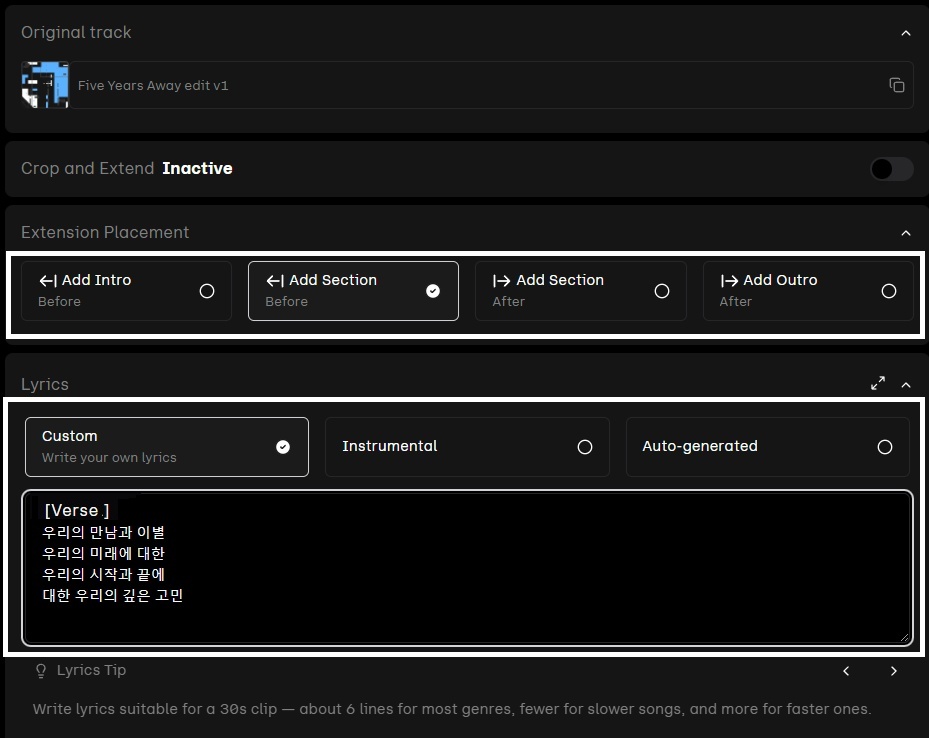Collapse the Extension Placement section
This screenshot has width=929, height=738.
click(x=906, y=233)
